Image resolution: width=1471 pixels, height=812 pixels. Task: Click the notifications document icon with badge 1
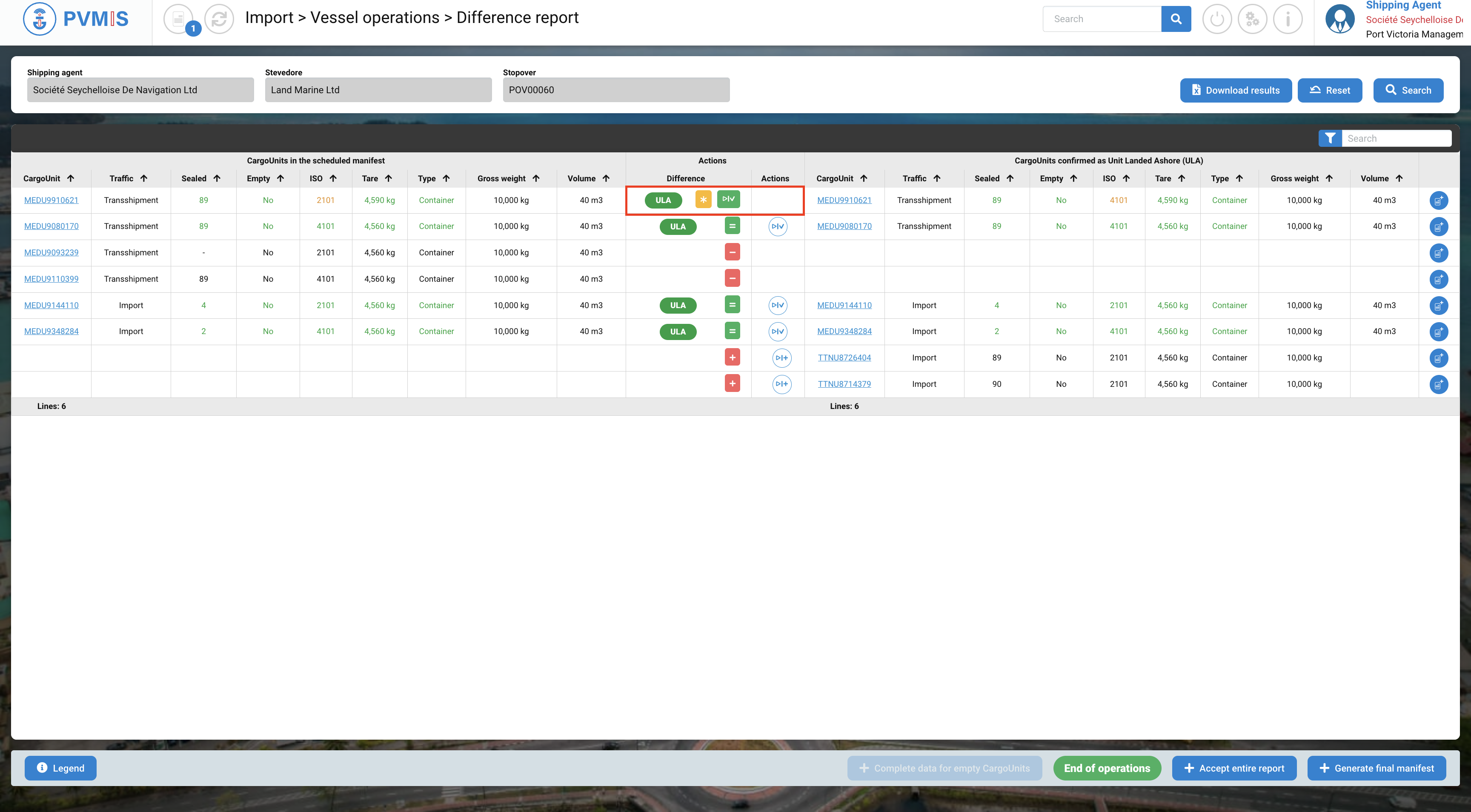pyautogui.click(x=179, y=19)
